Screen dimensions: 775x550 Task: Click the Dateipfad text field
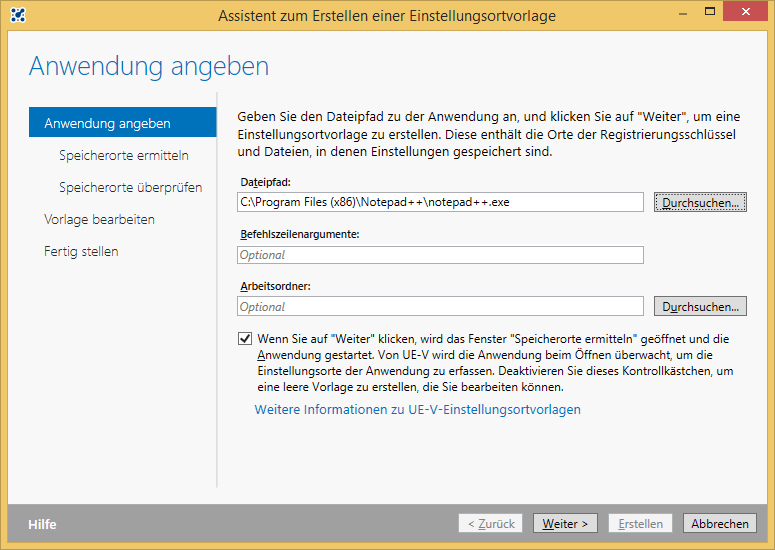(440, 202)
